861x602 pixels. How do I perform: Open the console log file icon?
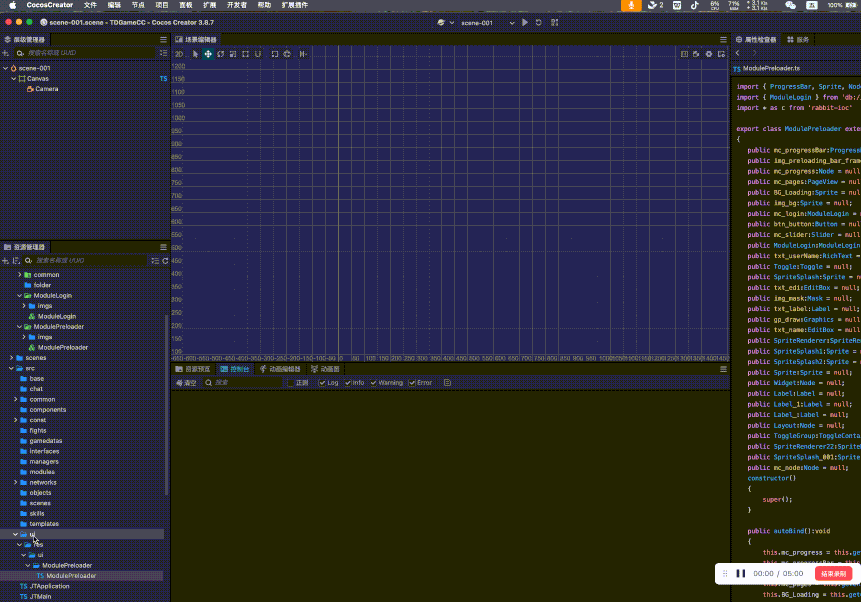pos(448,383)
